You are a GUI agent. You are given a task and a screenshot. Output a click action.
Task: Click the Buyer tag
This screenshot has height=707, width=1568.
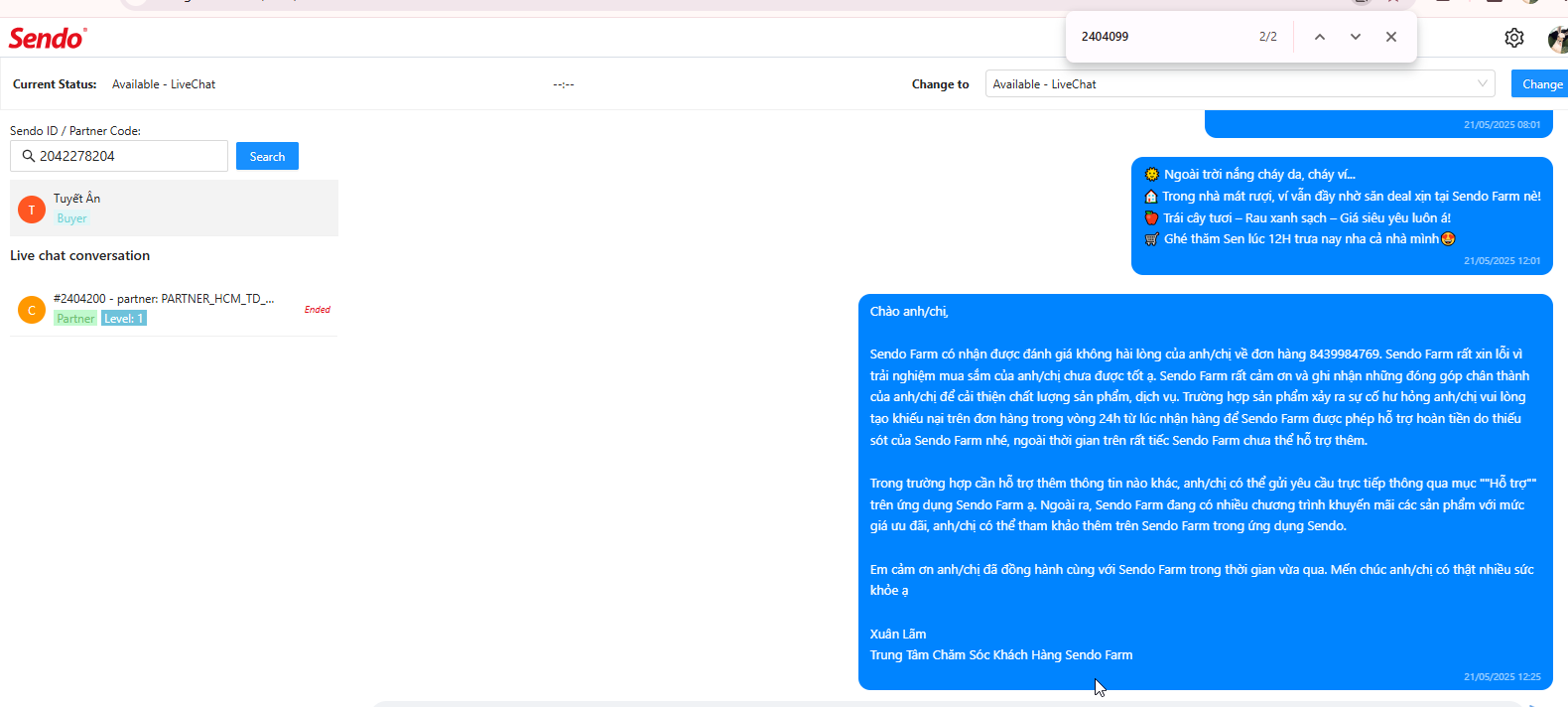click(71, 218)
